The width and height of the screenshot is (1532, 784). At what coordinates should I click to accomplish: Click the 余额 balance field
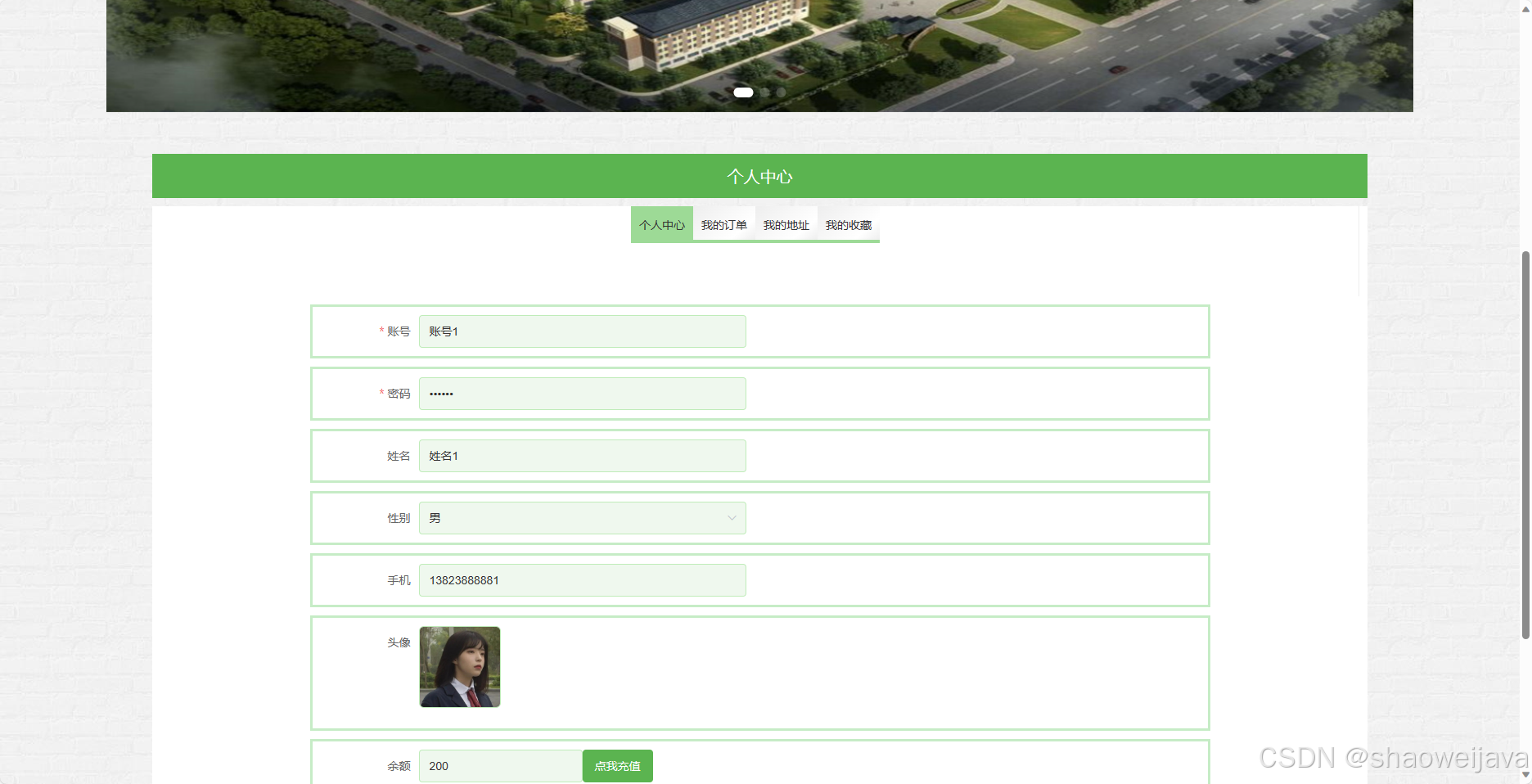[x=501, y=766]
